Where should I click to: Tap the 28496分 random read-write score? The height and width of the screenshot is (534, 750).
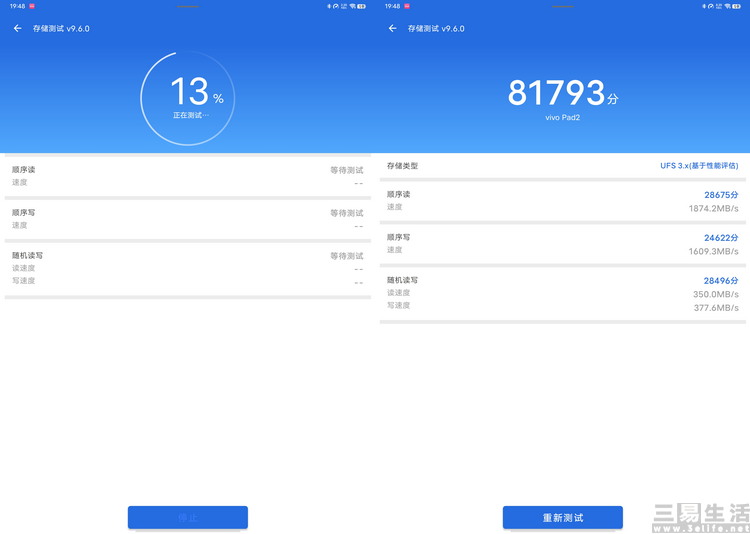click(x=721, y=280)
